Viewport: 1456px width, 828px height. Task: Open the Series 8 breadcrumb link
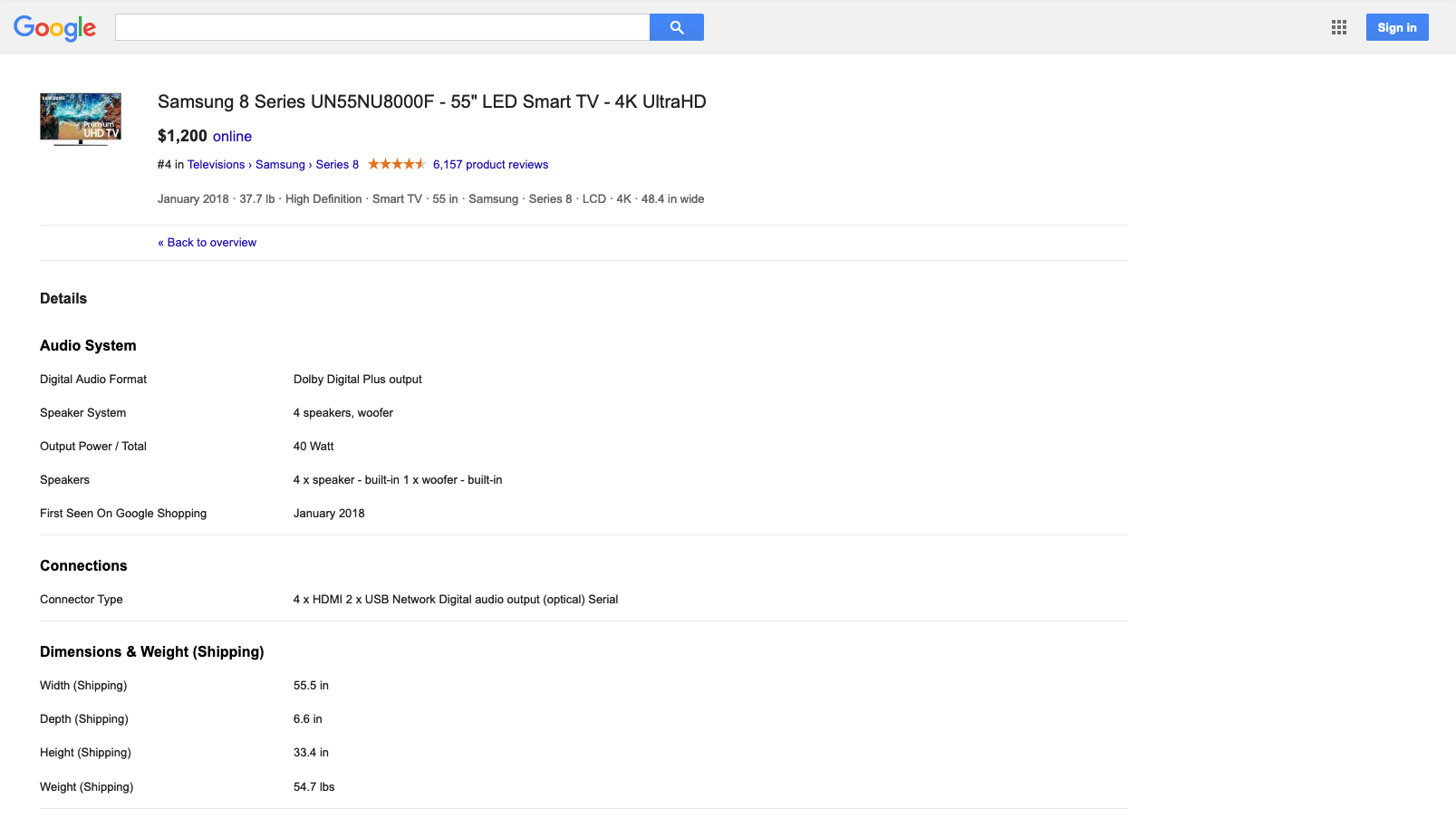337,164
